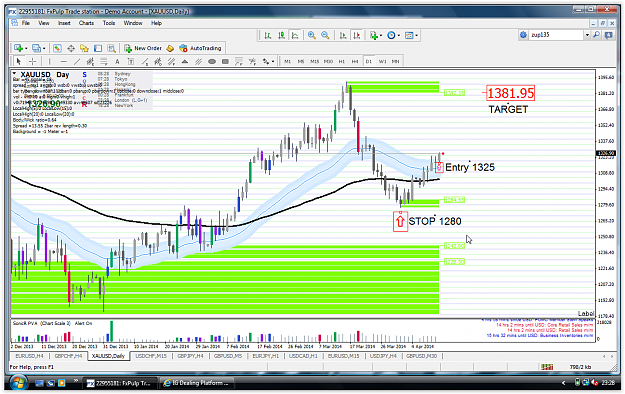
Task: Open the Indicators list icon
Action: click(x=373, y=35)
